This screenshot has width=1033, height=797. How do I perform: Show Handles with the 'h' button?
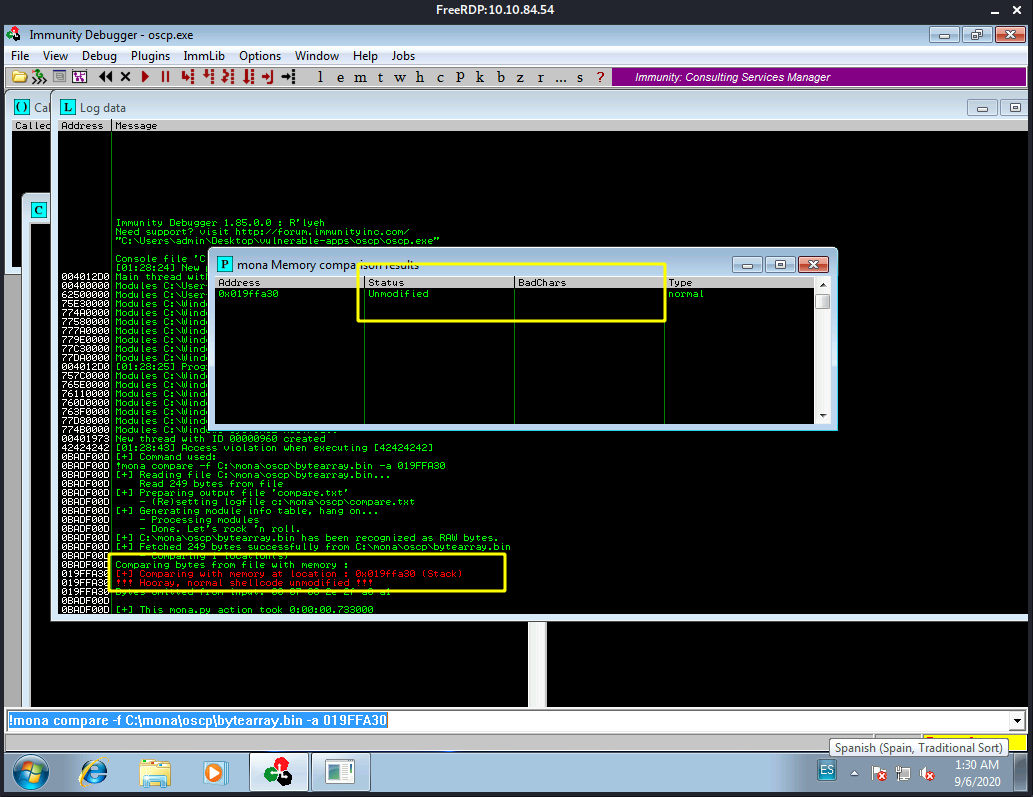pyautogui.click(x=420, y=77)
